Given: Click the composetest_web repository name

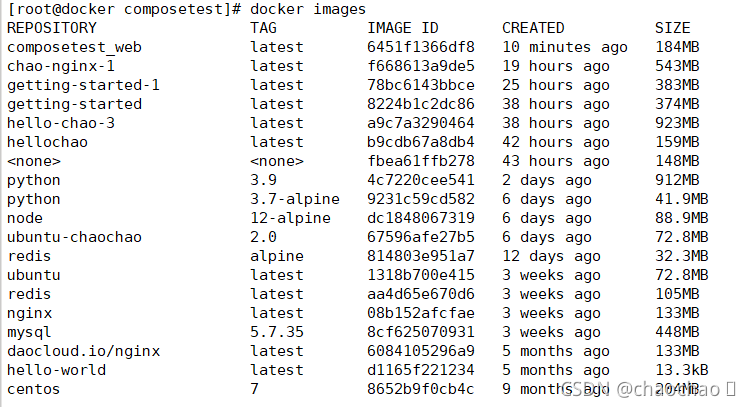Looking at the screenshot, I should tap(74, 47).
